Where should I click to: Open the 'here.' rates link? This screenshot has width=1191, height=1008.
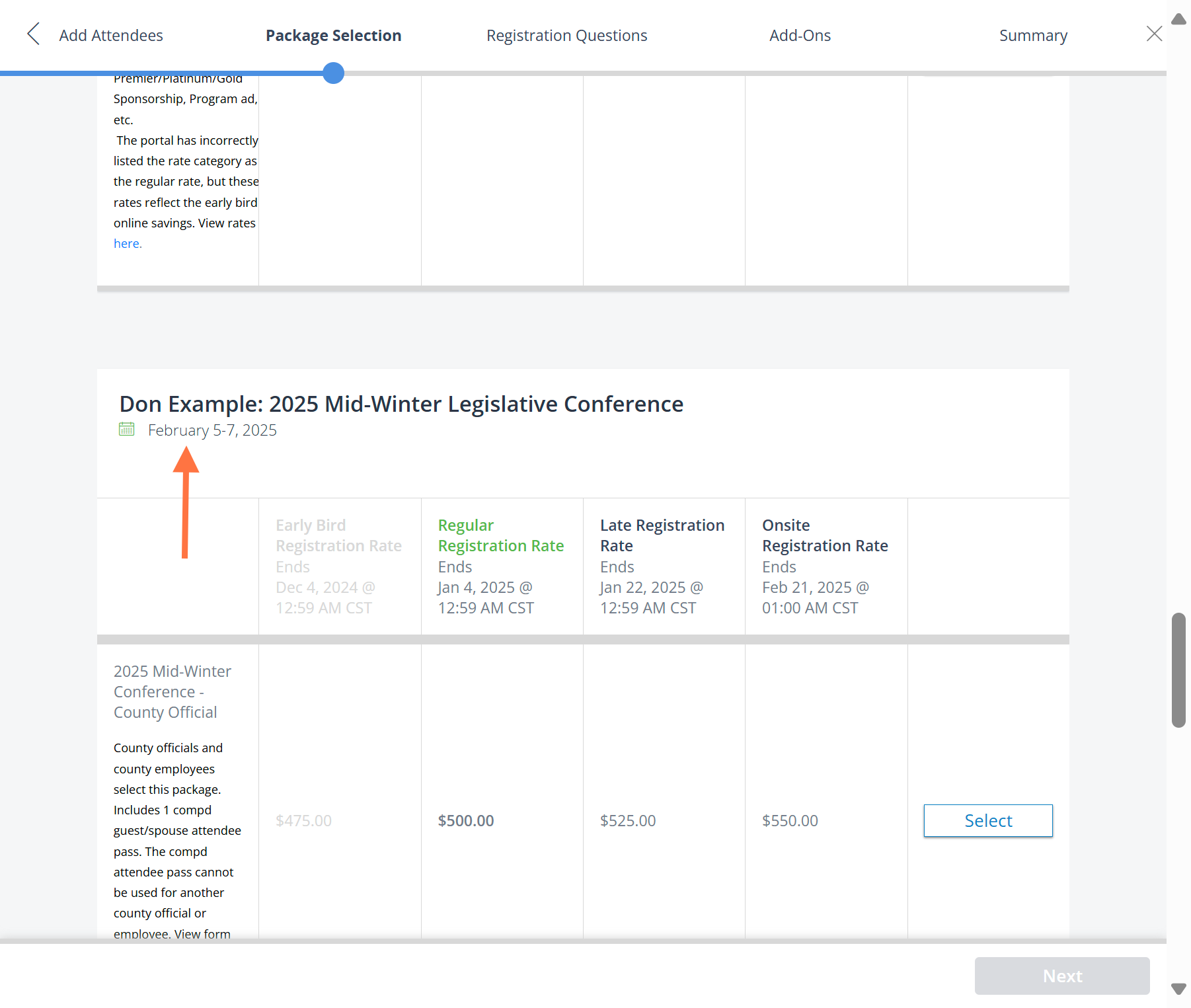click(128, 243)
